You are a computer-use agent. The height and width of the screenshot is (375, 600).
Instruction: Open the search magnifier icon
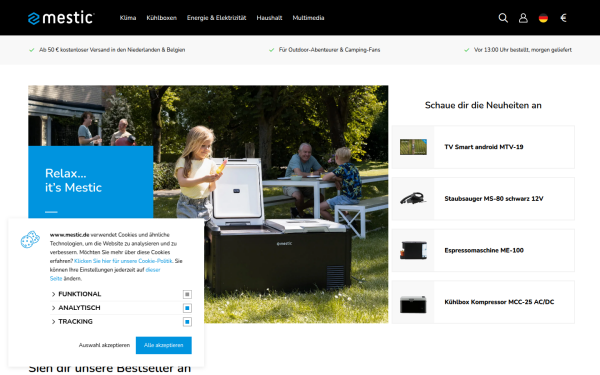[x=503, y=18]
